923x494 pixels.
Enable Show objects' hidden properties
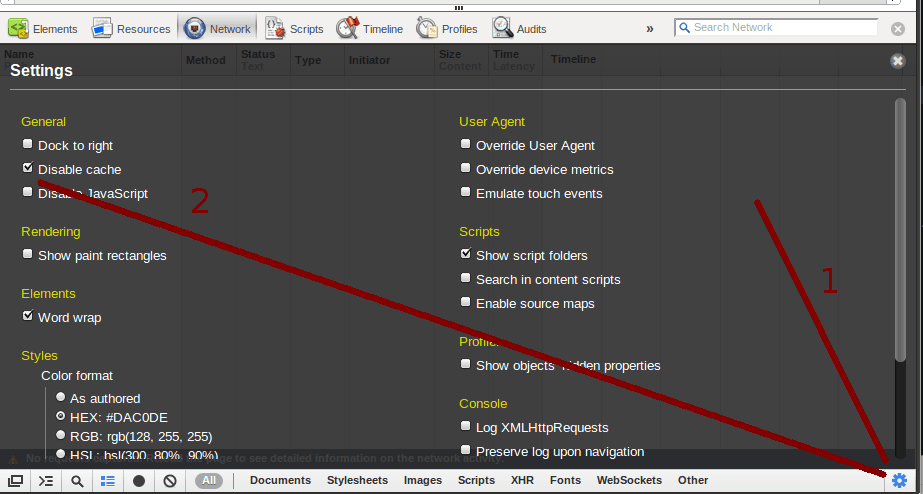point(466,363)
